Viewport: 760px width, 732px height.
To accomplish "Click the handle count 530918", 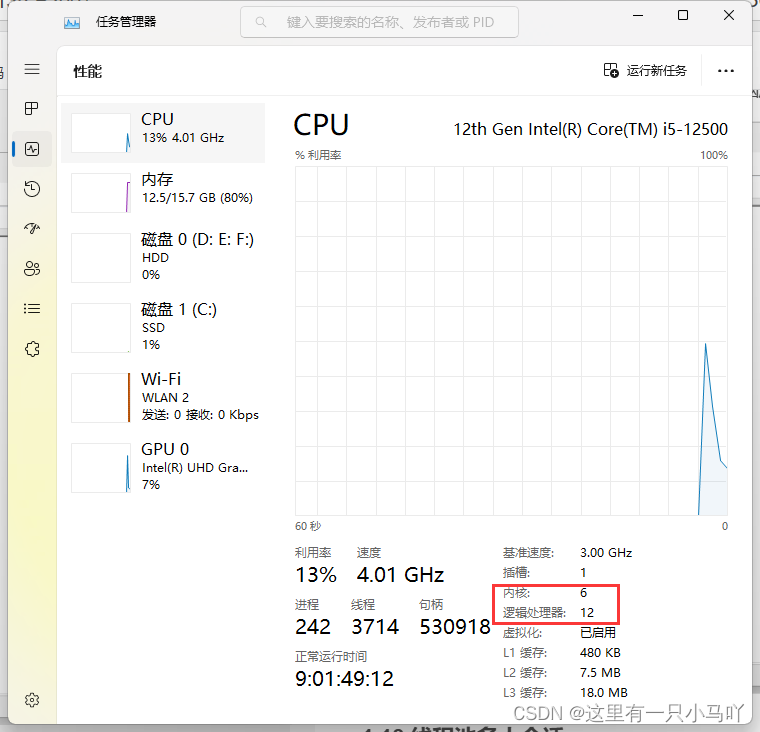I will pyautogui.click(x=455, y=627).
